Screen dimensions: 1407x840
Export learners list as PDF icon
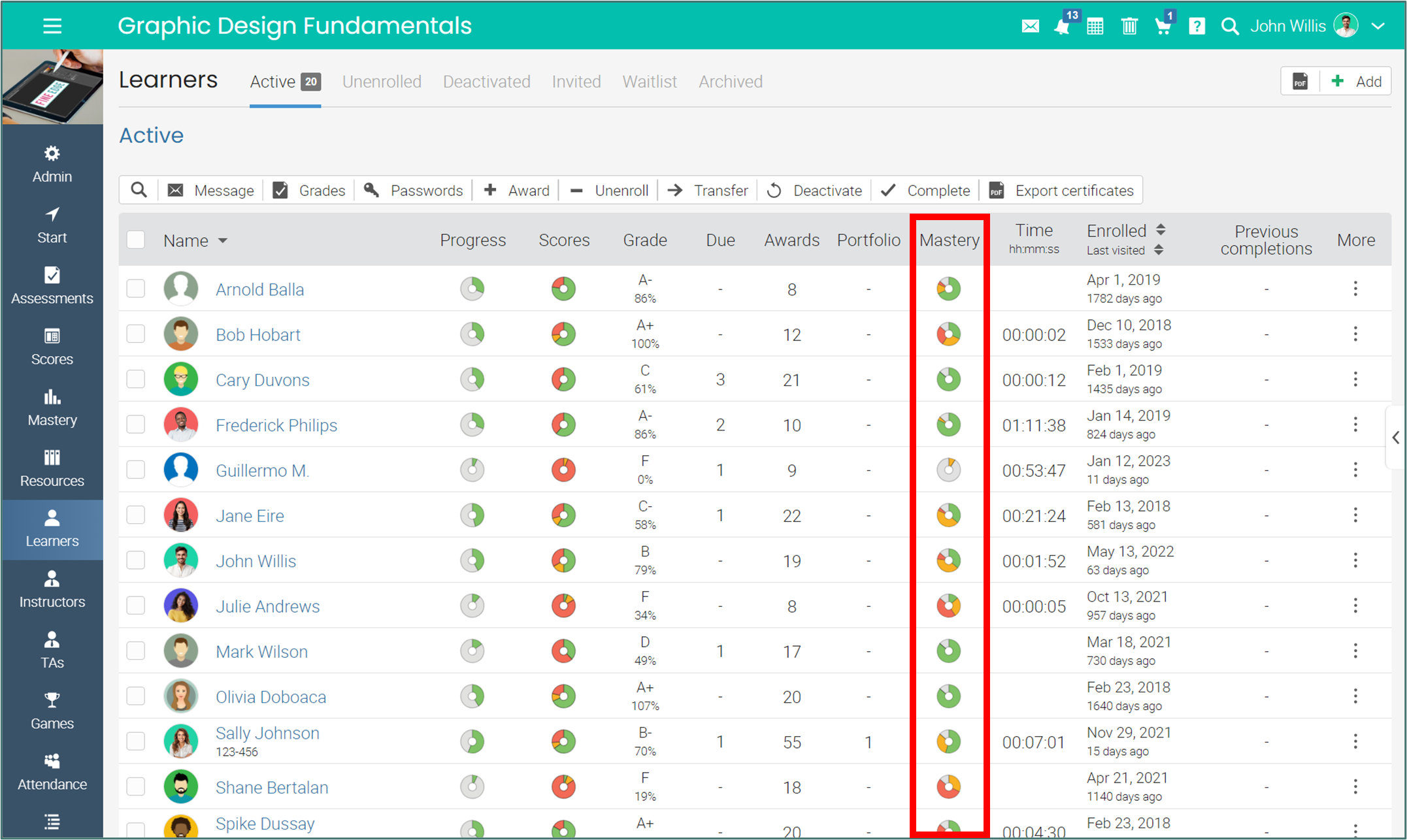[x=1300, y=82]
